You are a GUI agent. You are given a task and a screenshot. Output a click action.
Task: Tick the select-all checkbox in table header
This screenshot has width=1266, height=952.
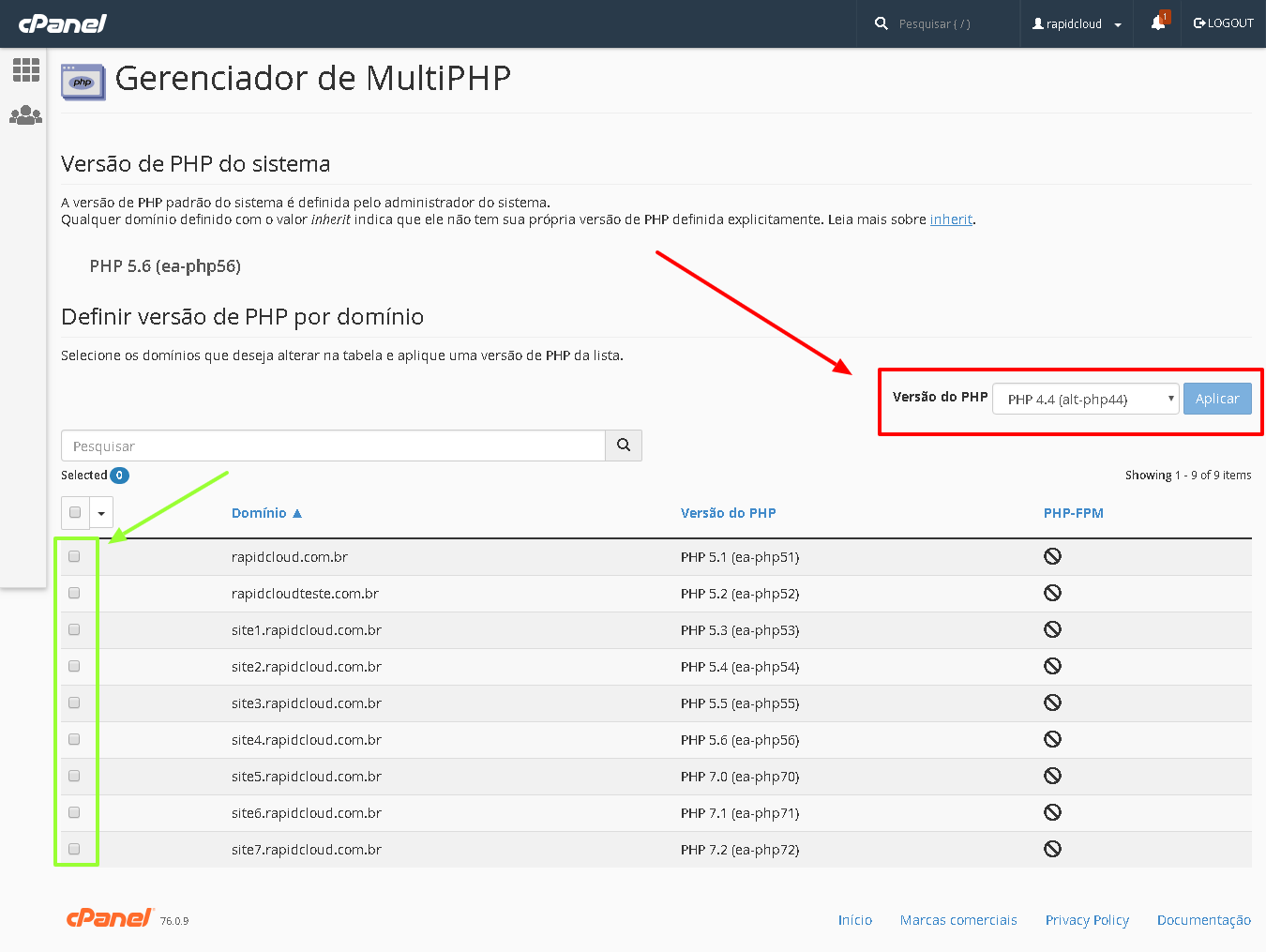75,513
